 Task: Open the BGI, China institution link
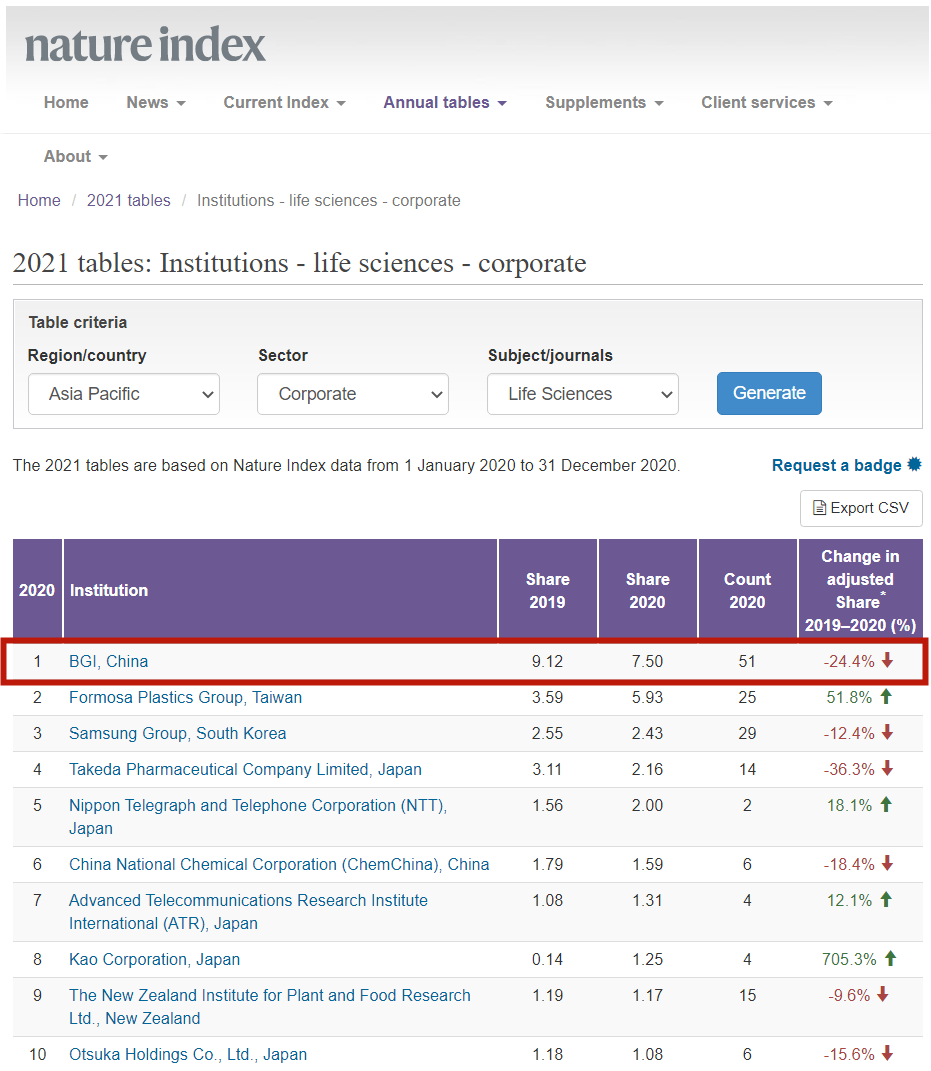click(x=109, y=661)
